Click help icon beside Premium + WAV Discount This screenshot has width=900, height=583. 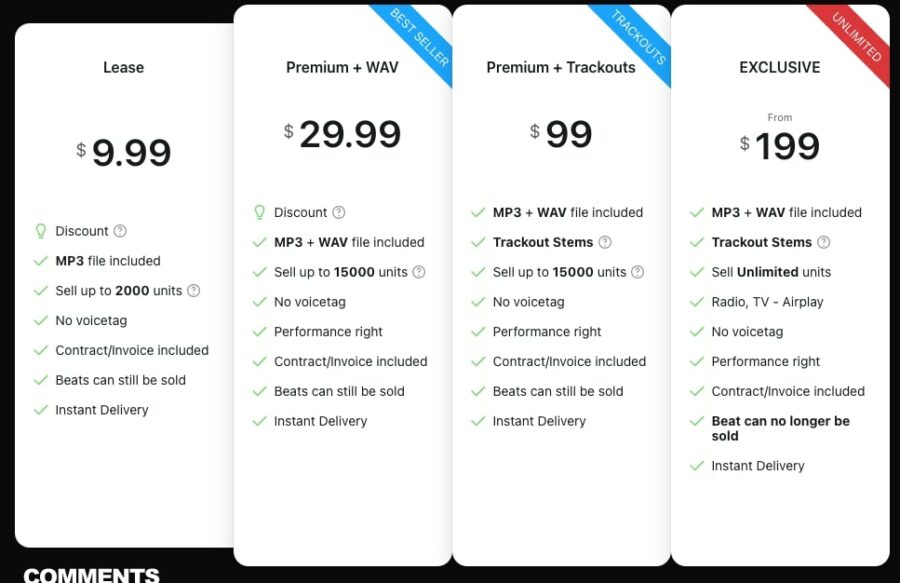(339, 212)
